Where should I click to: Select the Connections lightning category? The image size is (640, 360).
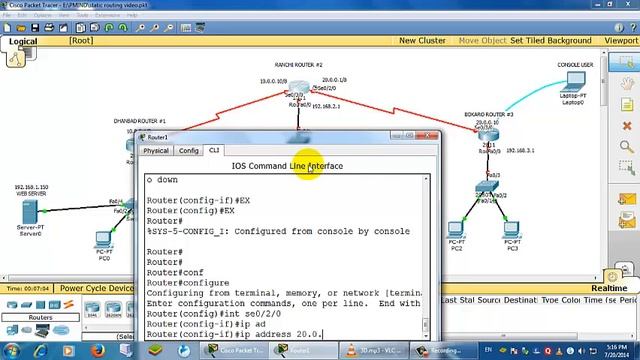pos(68,304)
